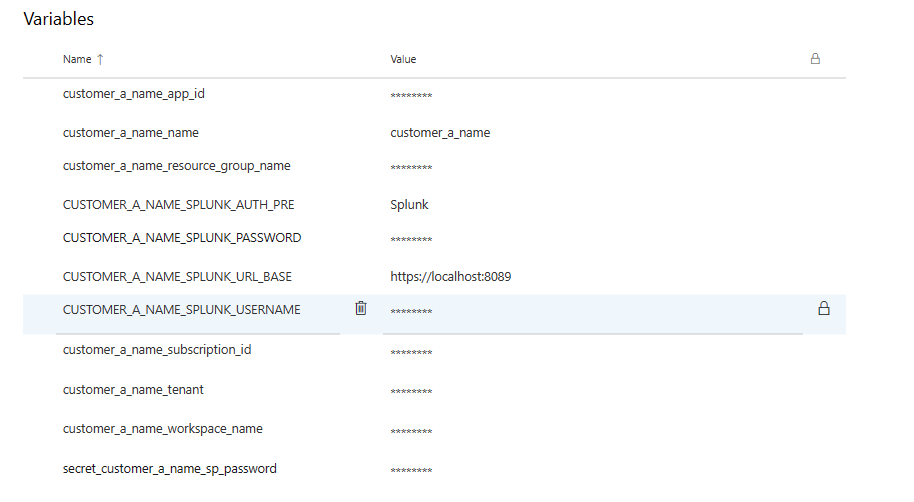Screen dimensions: 914x502
Task: Sort variables by Name column header
Action: [77, 59]
